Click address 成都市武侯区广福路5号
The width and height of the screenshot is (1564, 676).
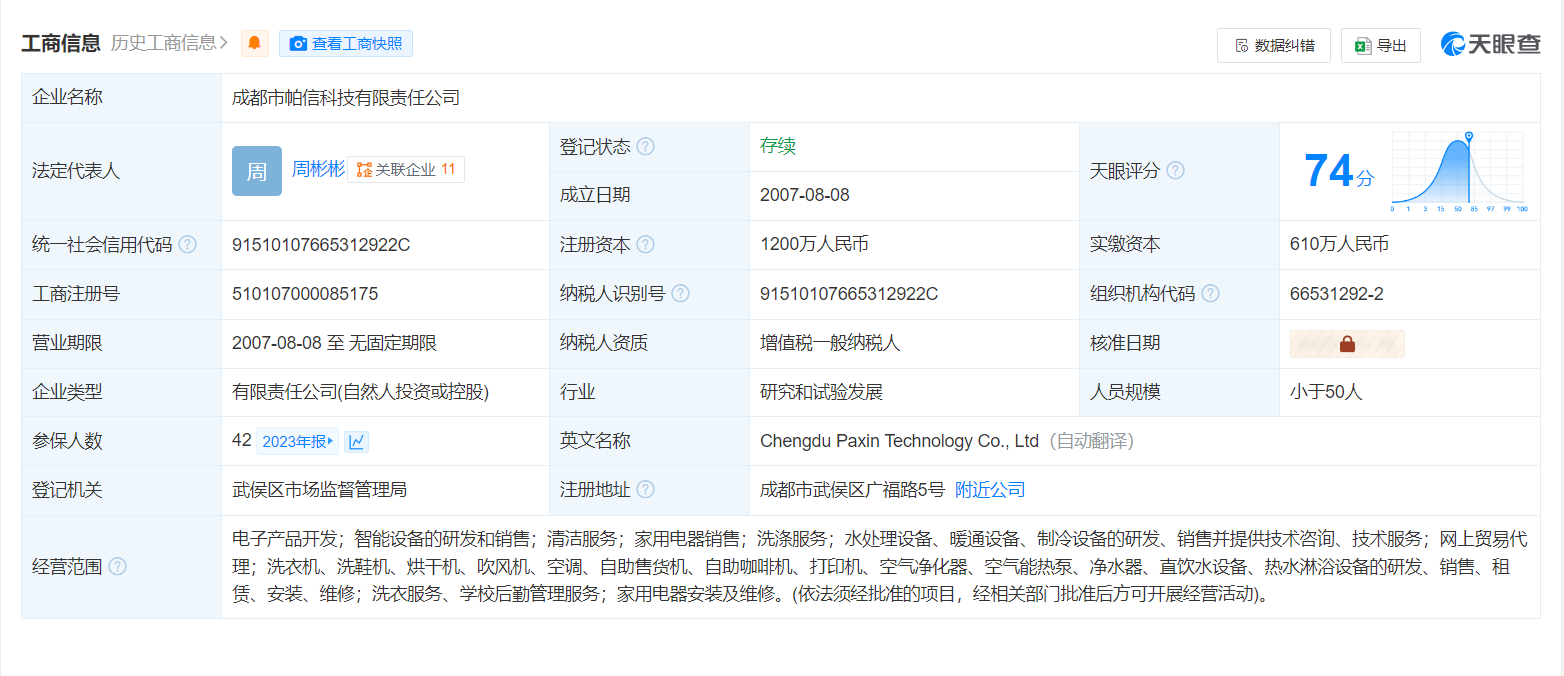(852, 490)
